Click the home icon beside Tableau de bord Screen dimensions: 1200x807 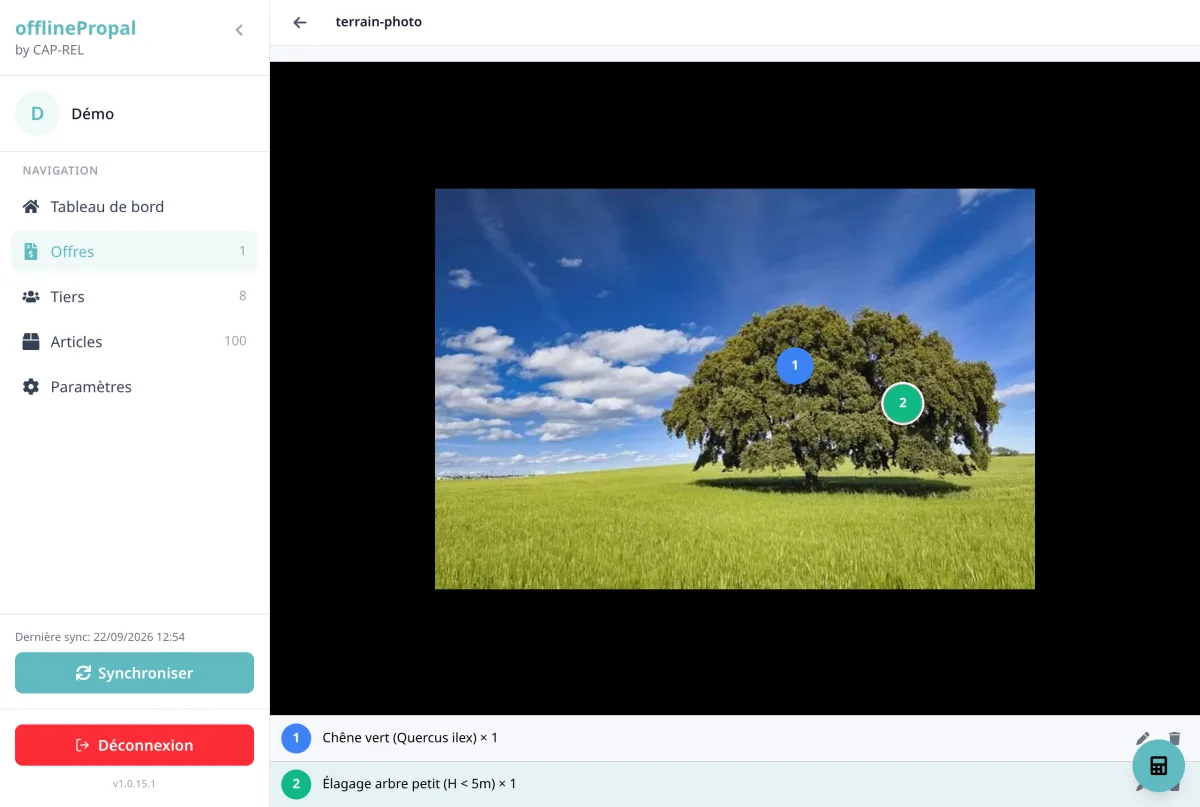[31, 207]
